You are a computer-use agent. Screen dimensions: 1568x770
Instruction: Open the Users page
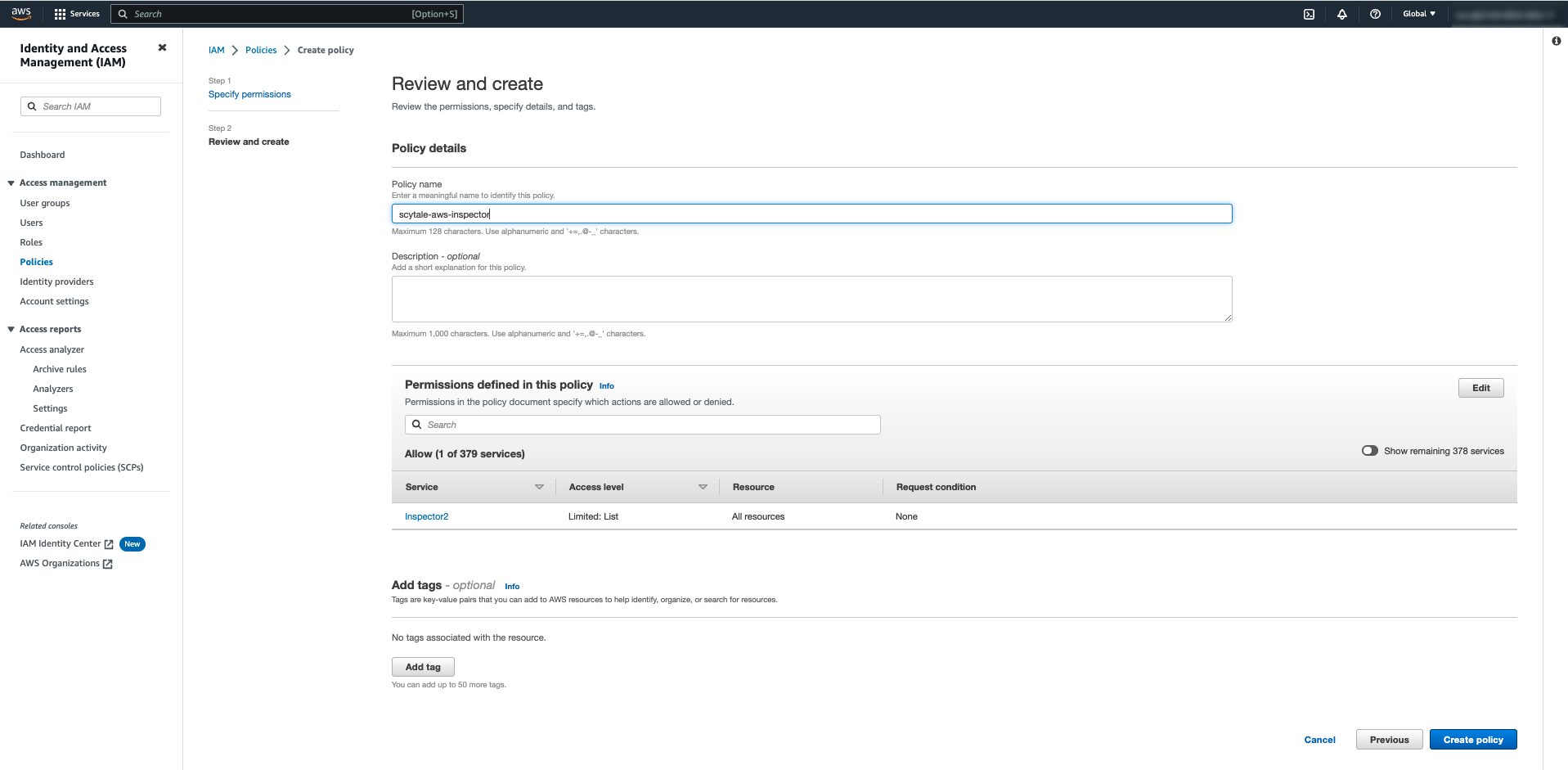31,223
